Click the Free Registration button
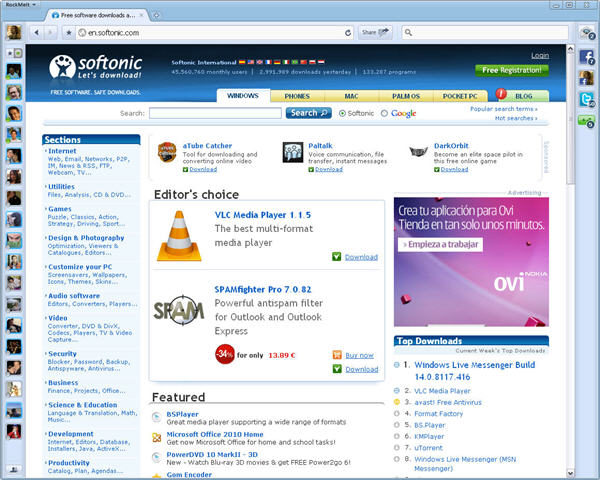 pyautogui.click(x=512, y=71)
